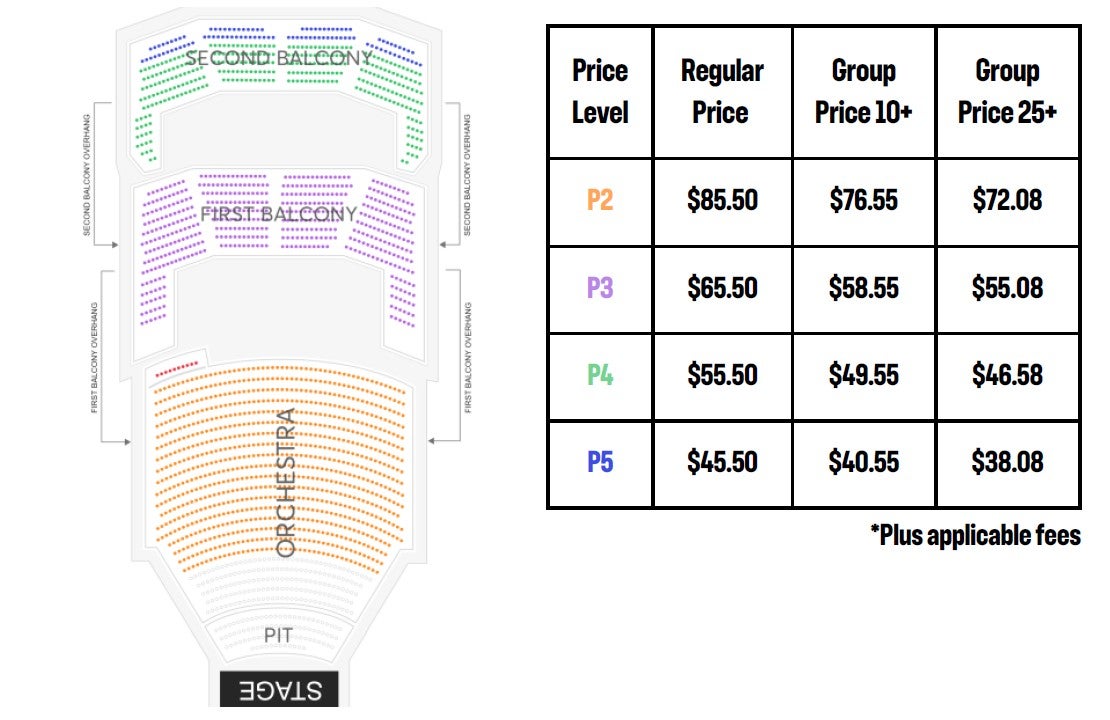
Task: Click the green P4 price level
Action: pyautogui.click(x=600, y=375)
